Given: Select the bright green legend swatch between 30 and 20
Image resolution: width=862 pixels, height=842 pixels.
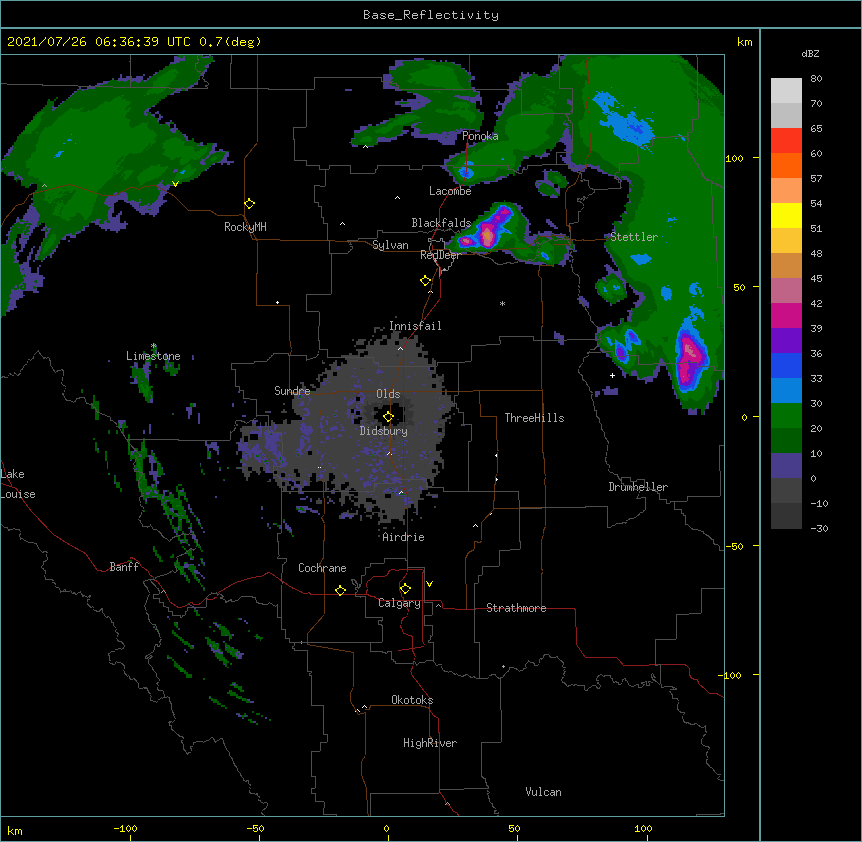Looking at the screenshot, I should click(x=786, y=416).
